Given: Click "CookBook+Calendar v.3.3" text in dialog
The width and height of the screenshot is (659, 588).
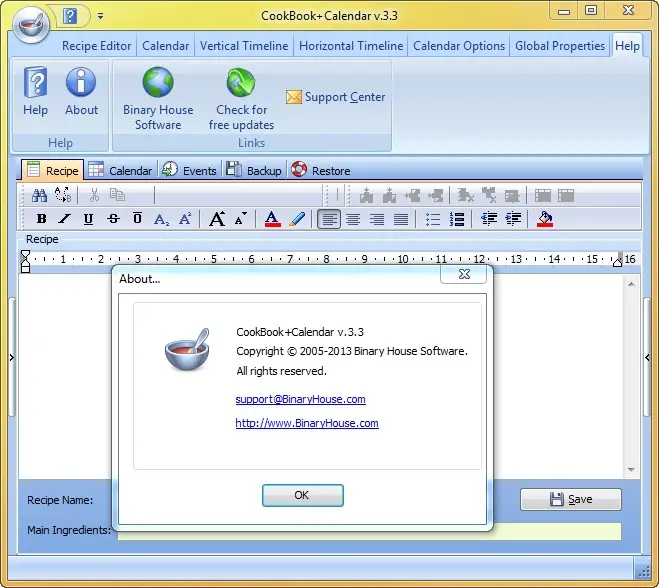Looking at the screenshot, I should click(300, 332).
